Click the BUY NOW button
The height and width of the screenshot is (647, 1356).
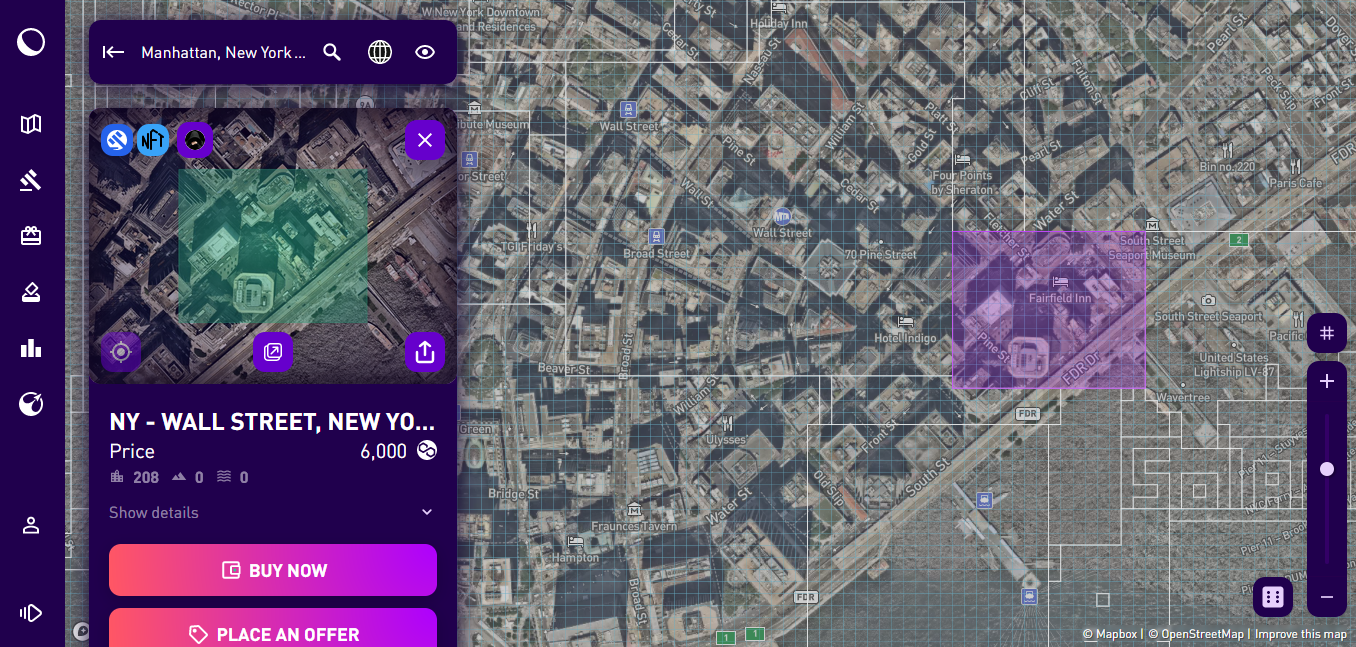tap(273, 570)
